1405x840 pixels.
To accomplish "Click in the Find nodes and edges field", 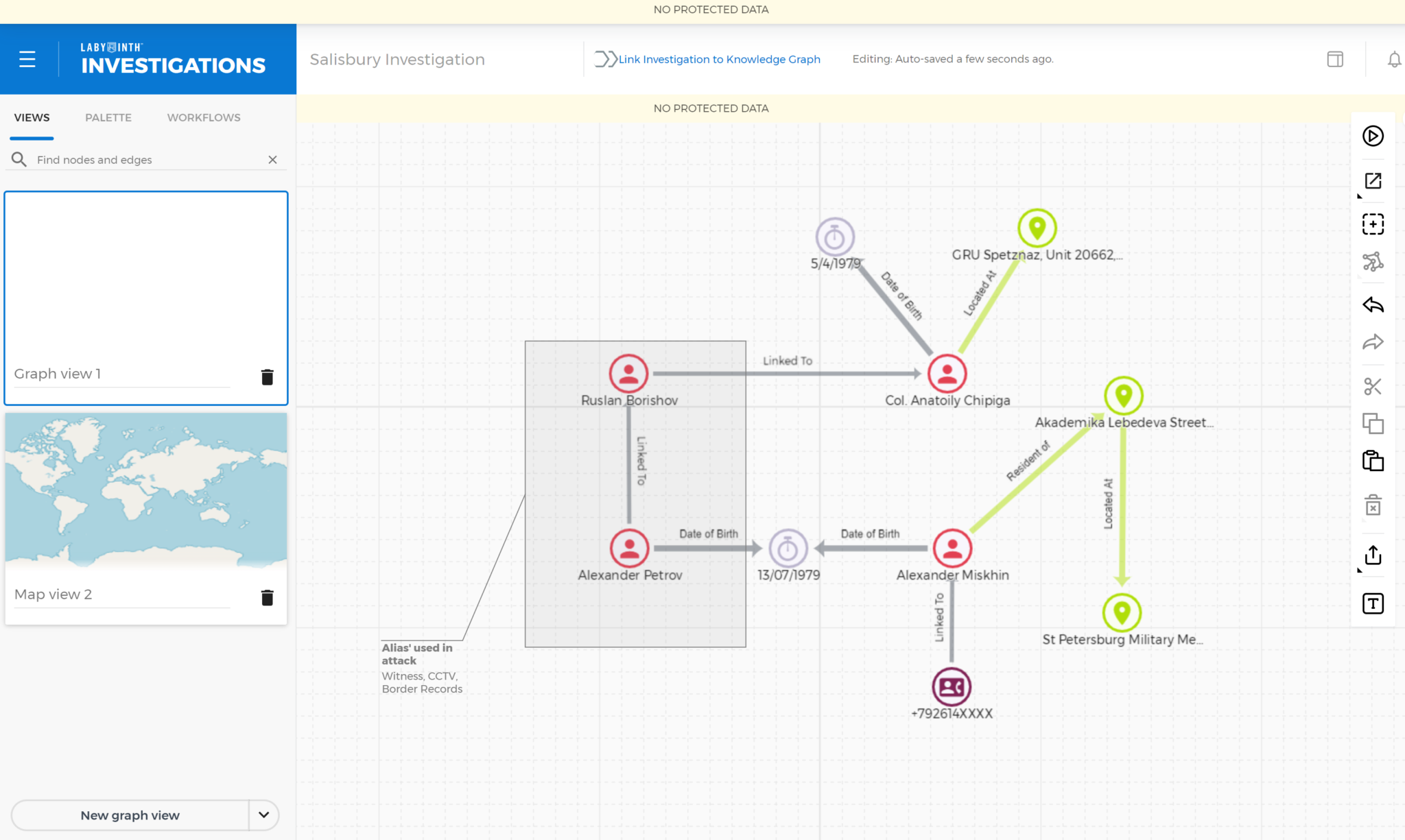I will (137, 159).
